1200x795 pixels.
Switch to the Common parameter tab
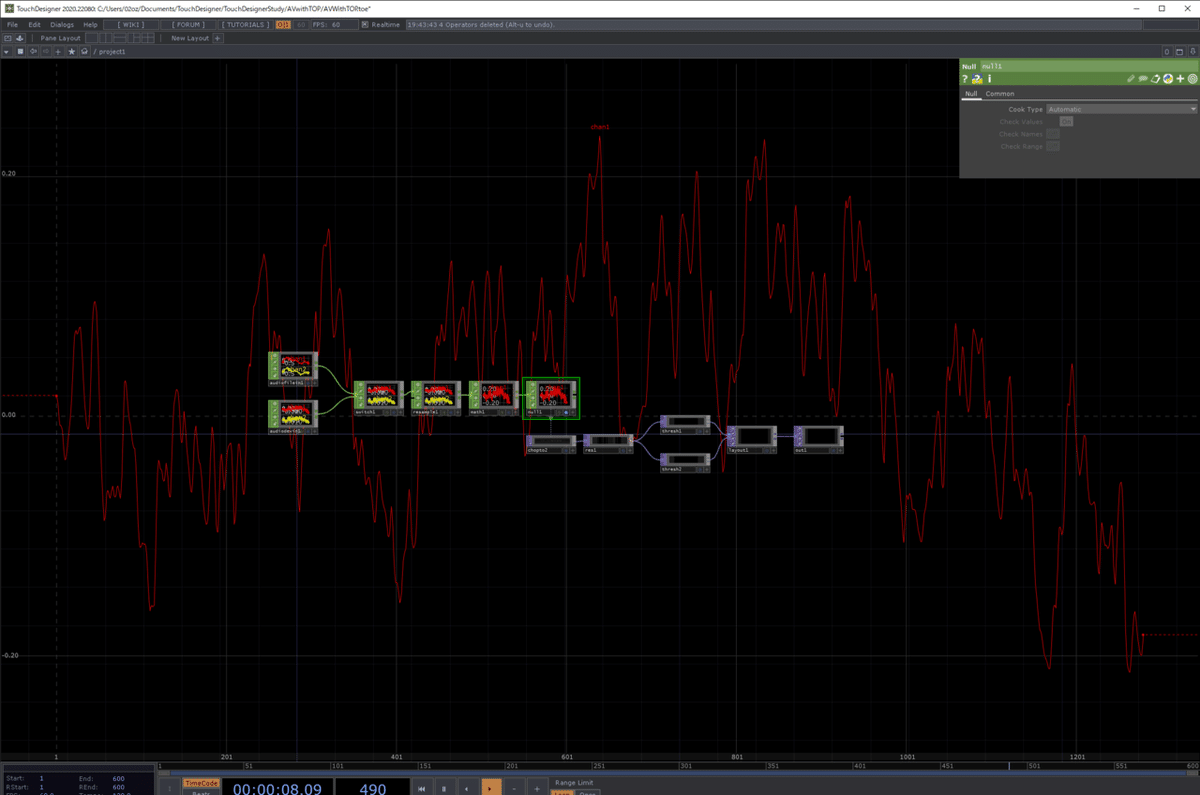tap(1000, 94)
